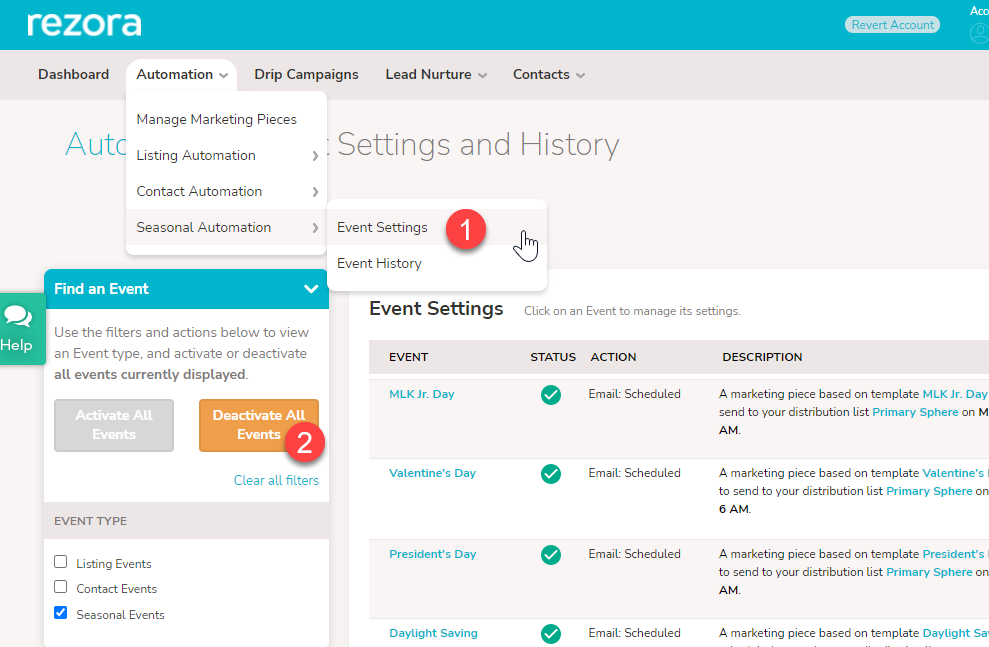Screen dimensions: 989x647
Task: Click Activate All Events button
Action: [114, 425]
